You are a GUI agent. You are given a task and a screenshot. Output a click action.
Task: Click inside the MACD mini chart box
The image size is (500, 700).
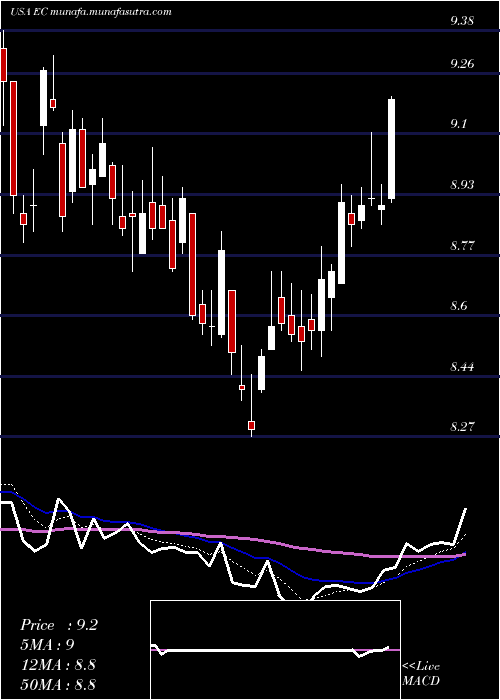click(x=275, y=650)
